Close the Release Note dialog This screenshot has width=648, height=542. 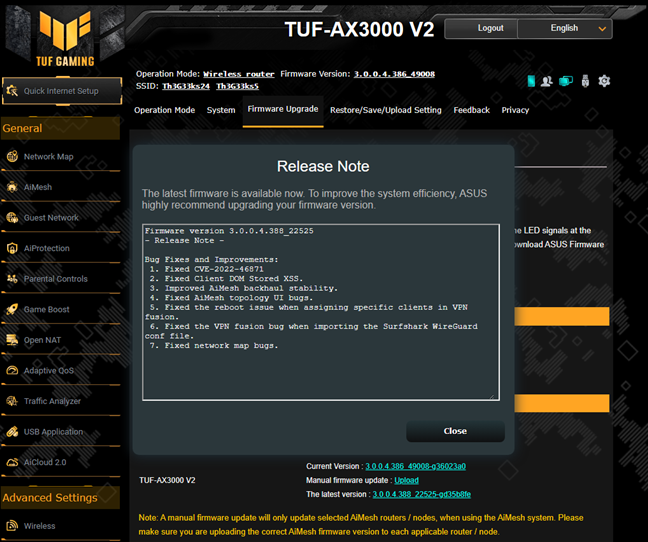tap(455, 431)
